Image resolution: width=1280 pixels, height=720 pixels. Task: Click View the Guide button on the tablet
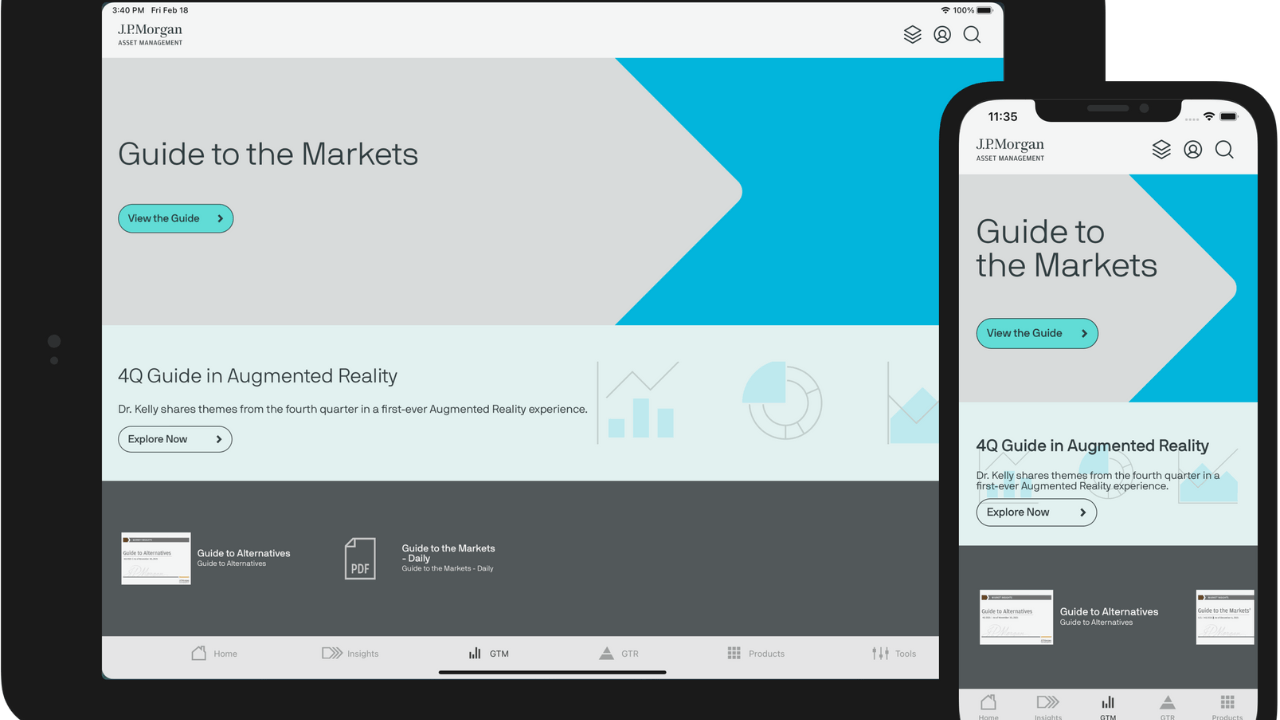tap(176, 218)
